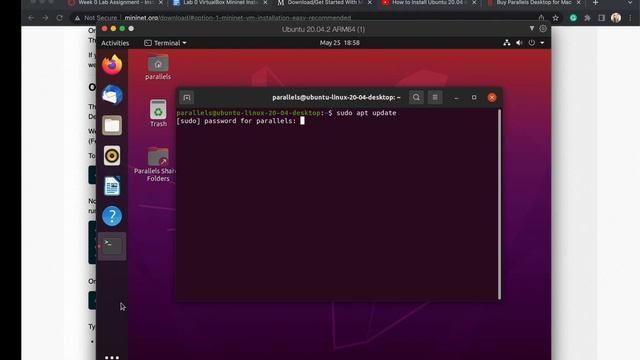The height and width of the screenshot is (360, 640).
Task: Close the terminal window
Action: [492, 98]
